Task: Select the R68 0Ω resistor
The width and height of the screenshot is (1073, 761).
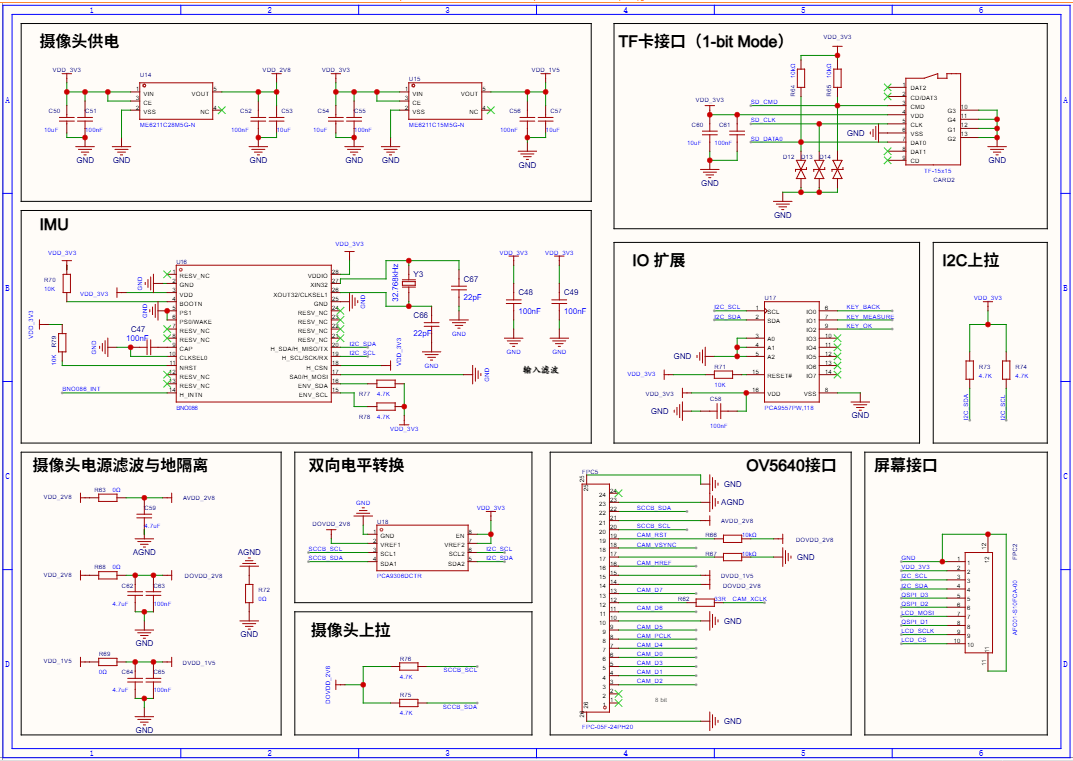Action: (108, 576)
